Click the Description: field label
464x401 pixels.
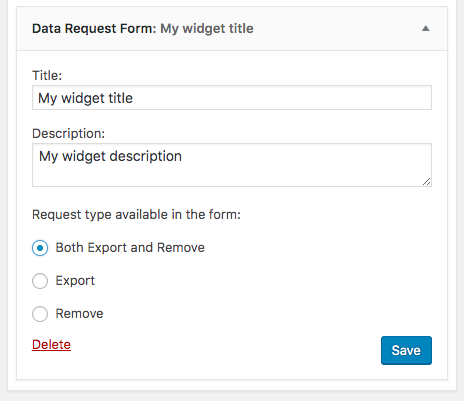point(68,133)
